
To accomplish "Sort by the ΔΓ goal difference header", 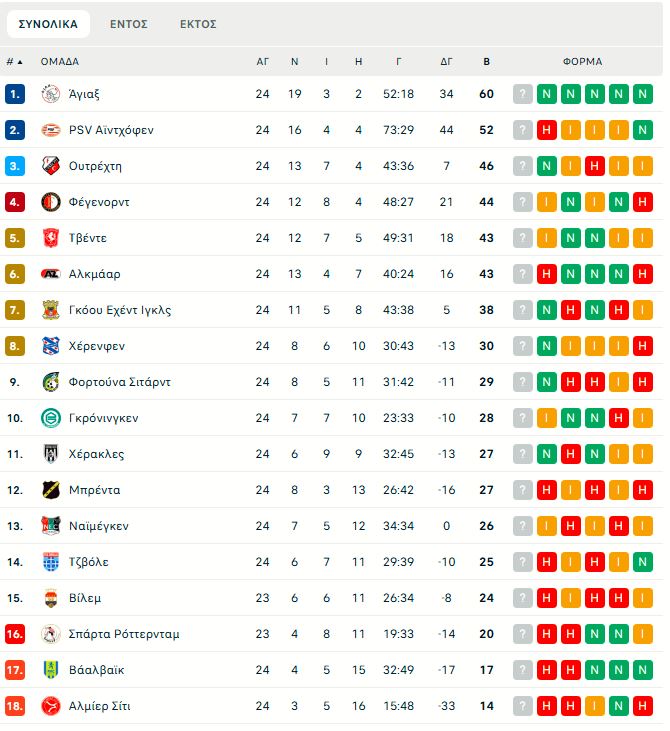I will [446, 61].
